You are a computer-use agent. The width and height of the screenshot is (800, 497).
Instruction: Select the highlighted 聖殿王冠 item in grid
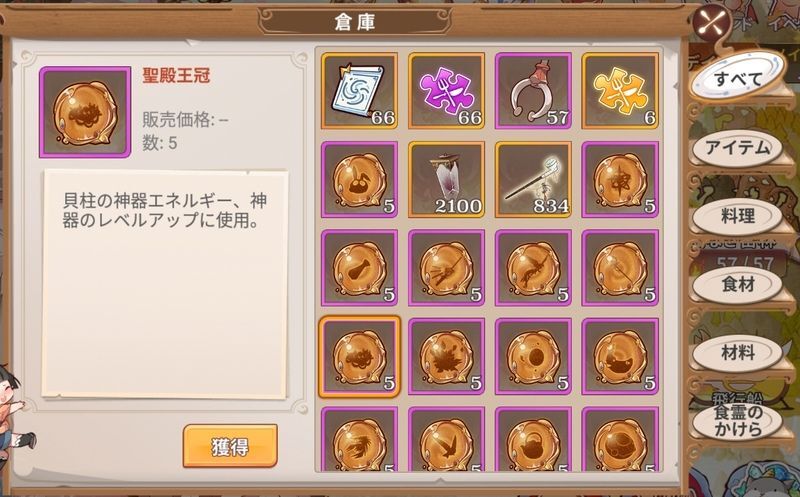[x=360, y=356]
